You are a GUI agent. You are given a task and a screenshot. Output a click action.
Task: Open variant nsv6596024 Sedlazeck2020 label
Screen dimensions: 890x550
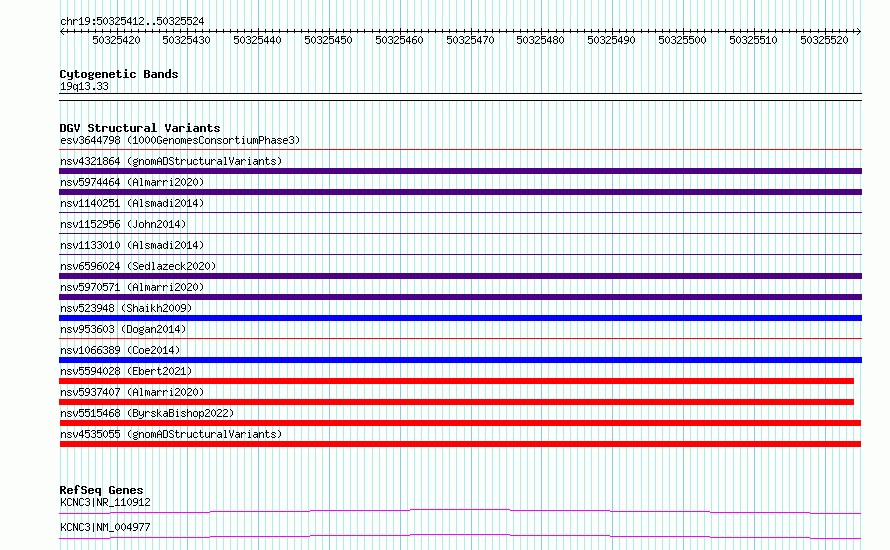point(138,266)
